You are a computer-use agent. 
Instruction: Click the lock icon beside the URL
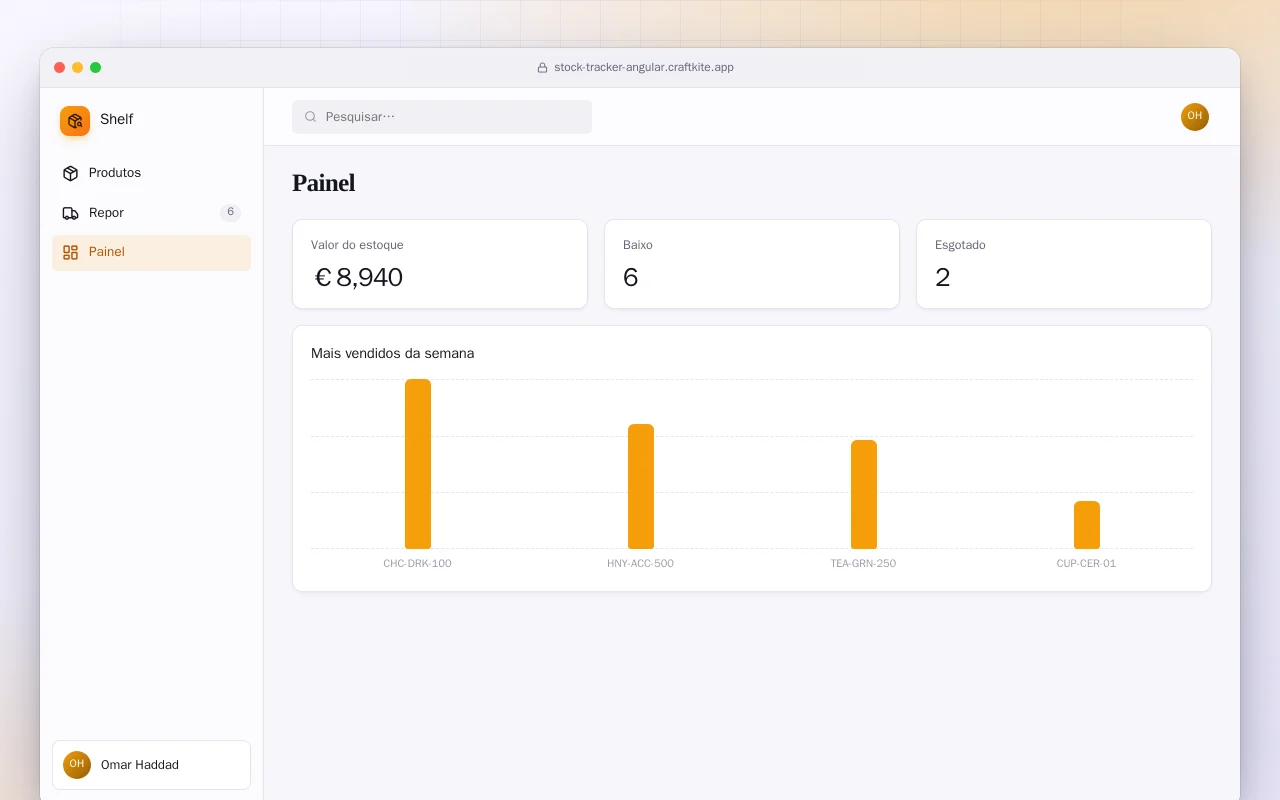click(542, 68)
